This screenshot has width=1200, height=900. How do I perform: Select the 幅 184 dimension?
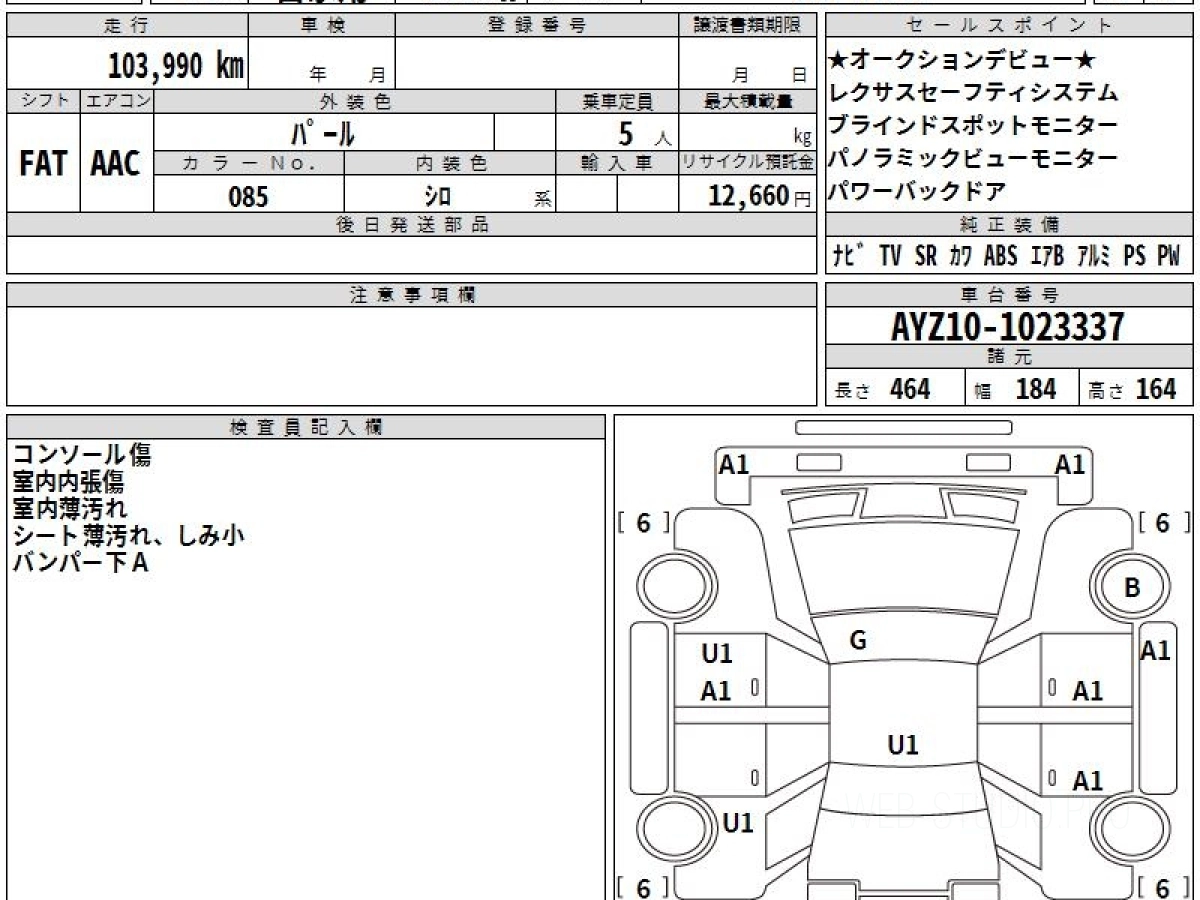point(1014,389)
